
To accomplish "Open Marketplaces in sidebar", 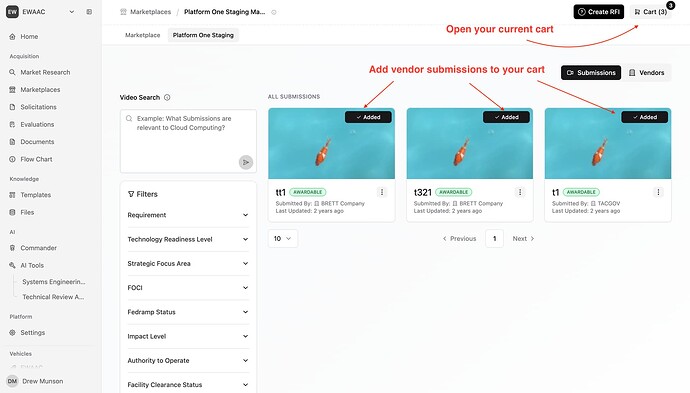I will [40, 89].
